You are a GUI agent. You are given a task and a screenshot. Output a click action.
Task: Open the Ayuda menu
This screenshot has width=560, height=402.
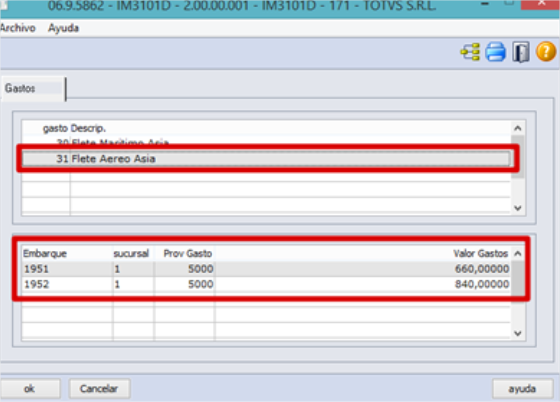(x=63, y=28)
